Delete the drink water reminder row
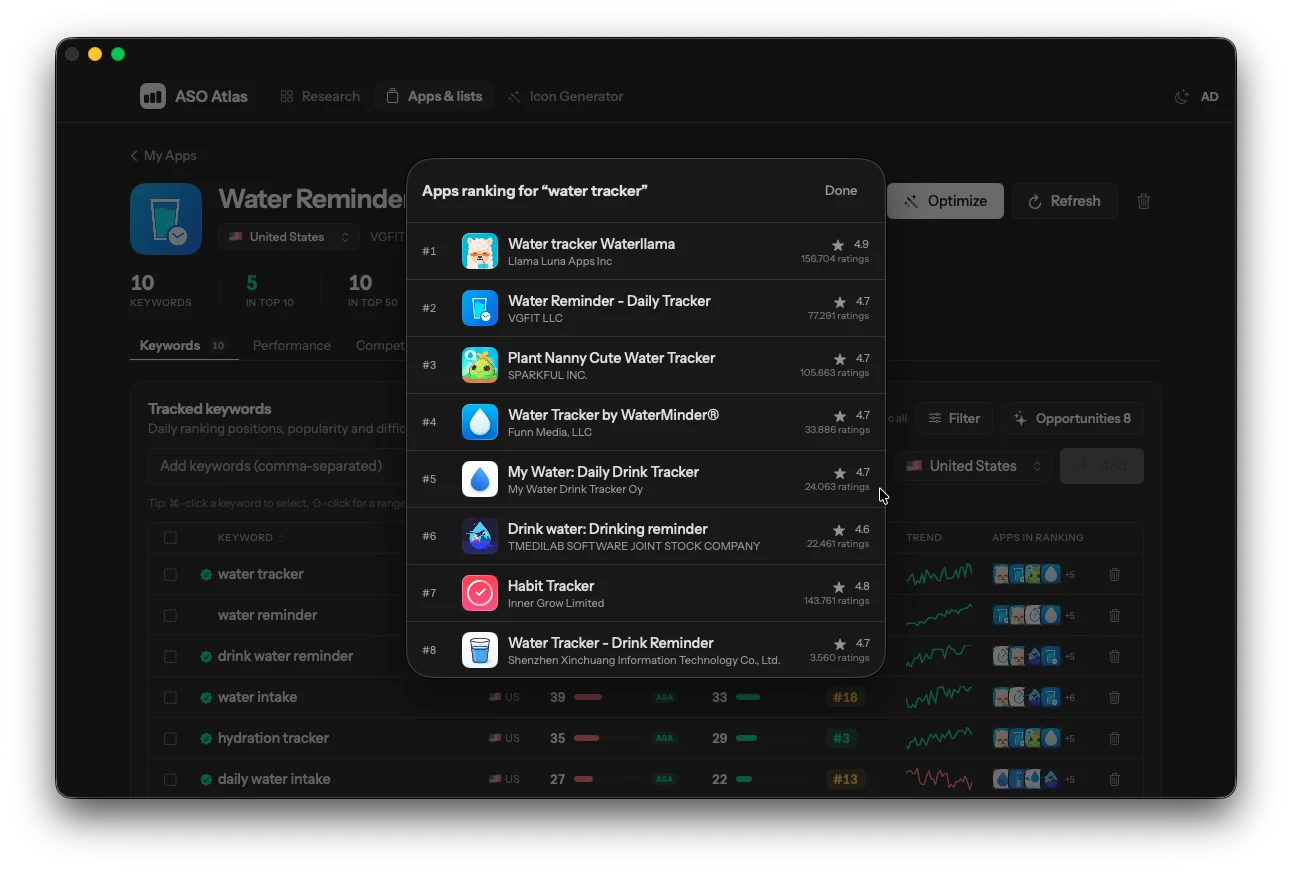 [1115, 657]
